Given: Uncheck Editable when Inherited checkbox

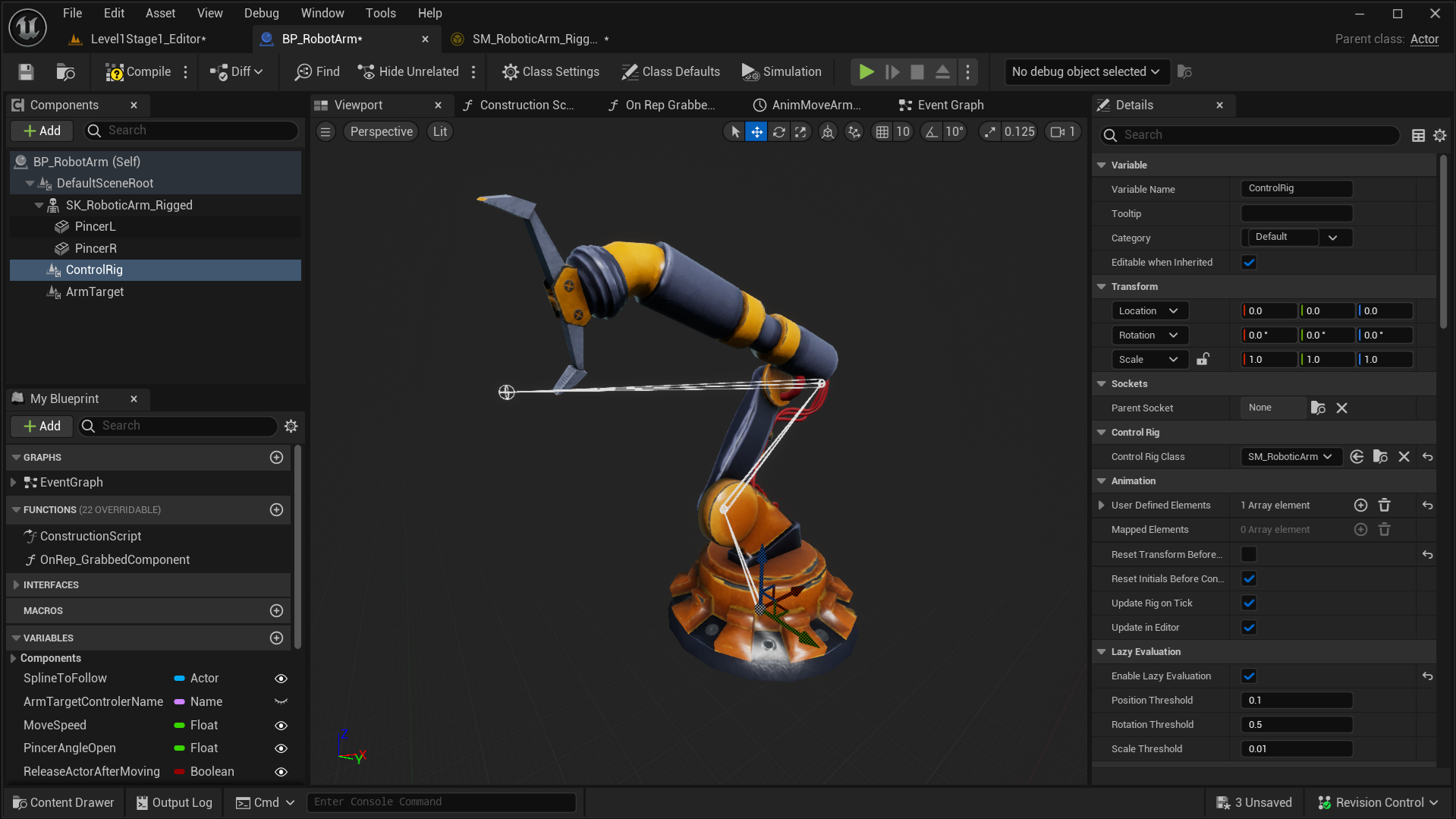Looking at the screenshot, I should coord(1249,262).
